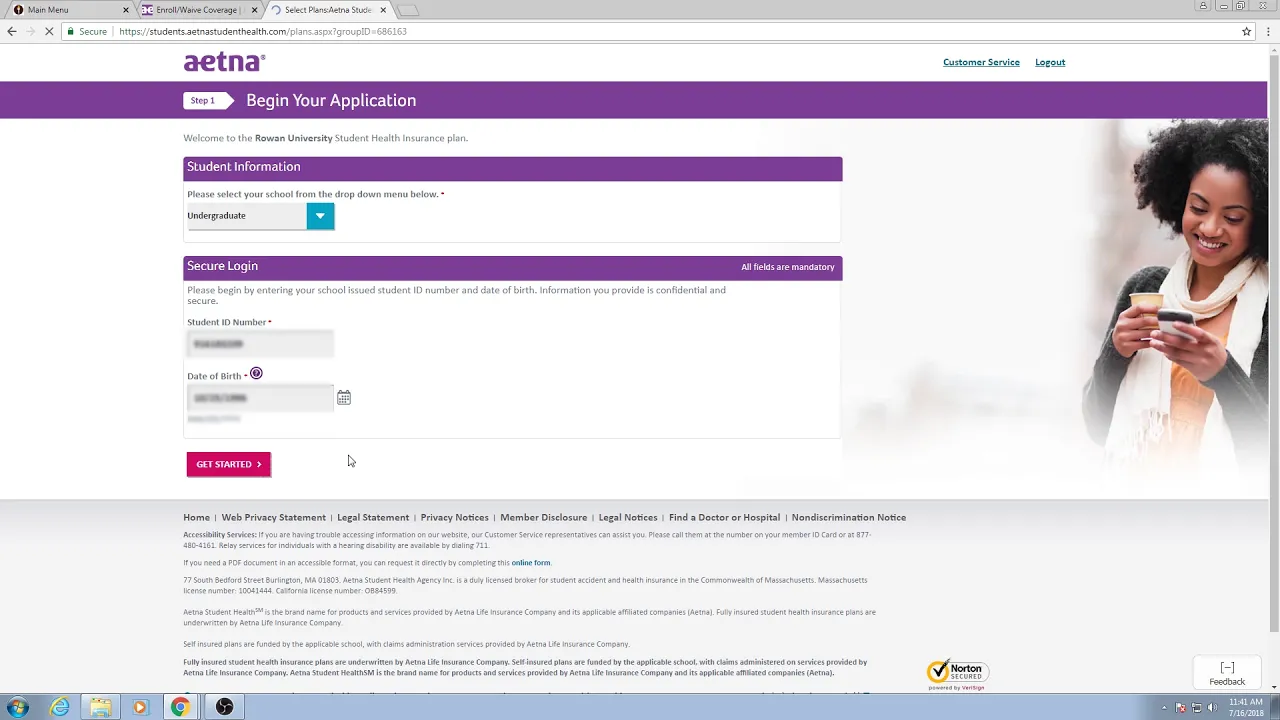Viewport: 1280px width, 720px height.
Task: Open the Nondiscrimination Notice link
Action: tap(848, 517)
